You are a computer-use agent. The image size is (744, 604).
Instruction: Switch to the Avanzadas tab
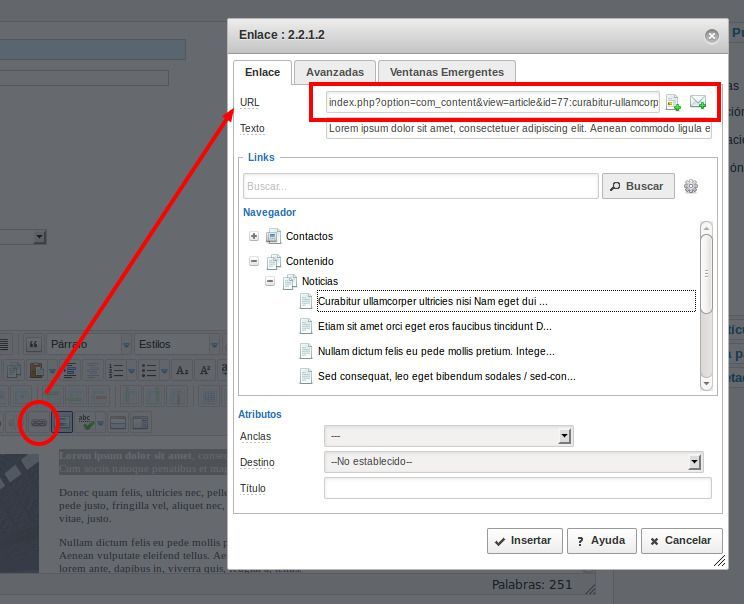pyautogui.click(x=335, y=72)
